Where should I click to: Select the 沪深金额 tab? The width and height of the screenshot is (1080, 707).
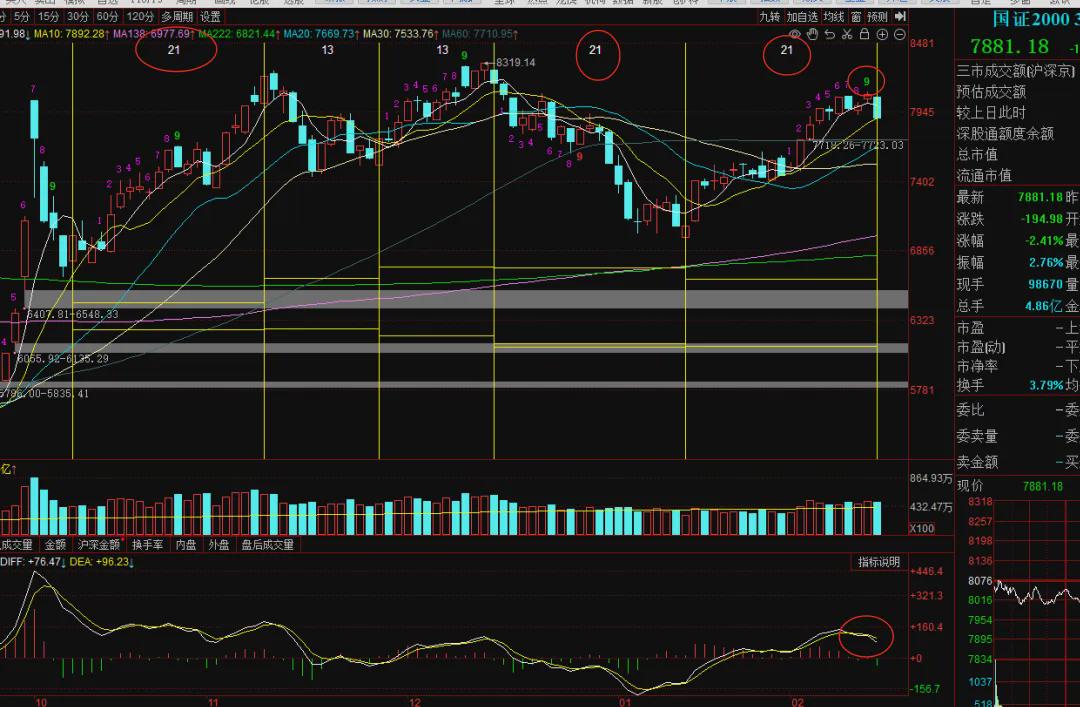[99, 544]
